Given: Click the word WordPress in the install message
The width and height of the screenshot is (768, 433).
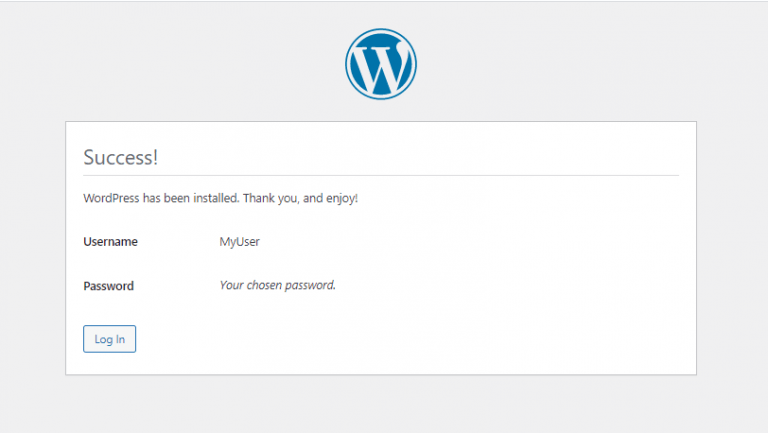Looking at the screenshot, I should (x=111, y=198).
